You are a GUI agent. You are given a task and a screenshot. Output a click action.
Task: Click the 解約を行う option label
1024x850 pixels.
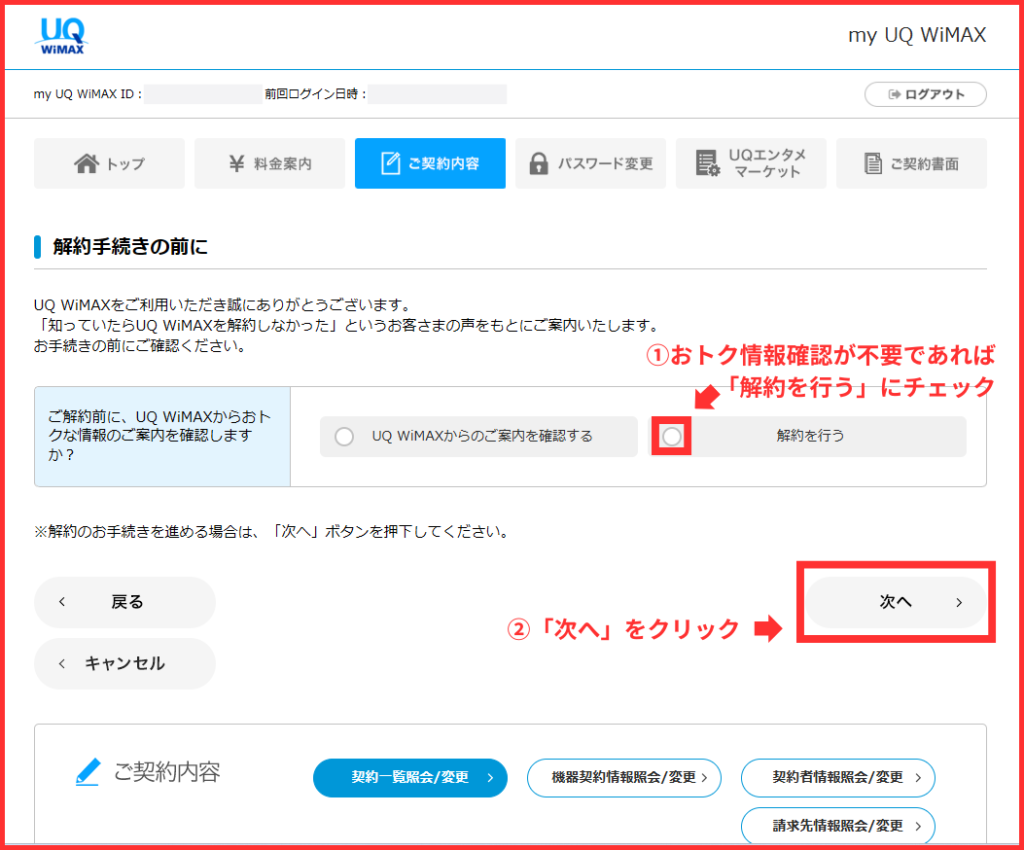(810, 436)
